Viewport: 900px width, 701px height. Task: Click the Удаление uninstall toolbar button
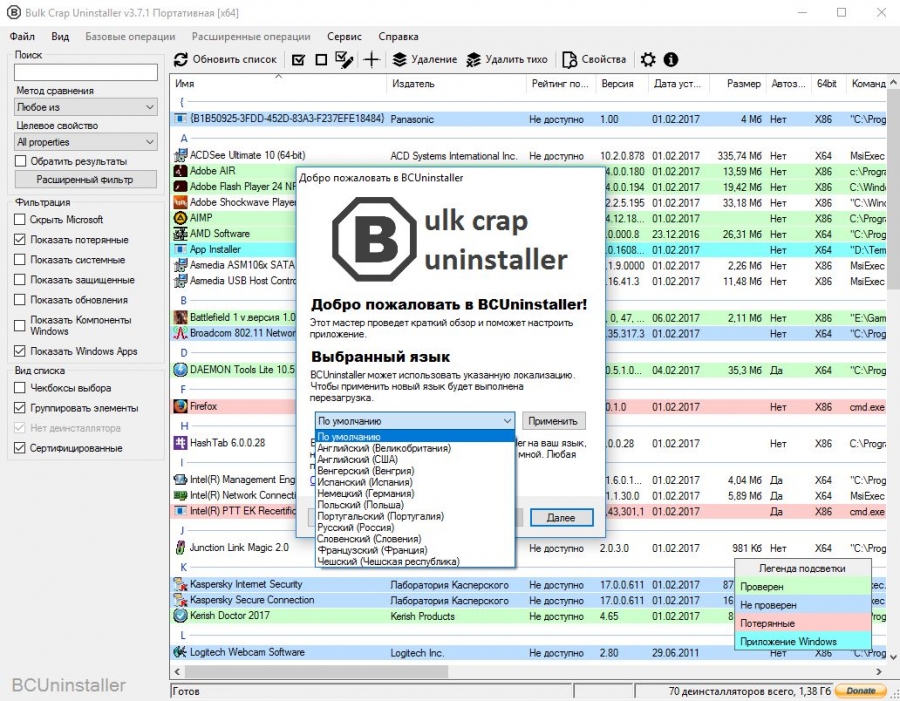[x=424, y=60]
